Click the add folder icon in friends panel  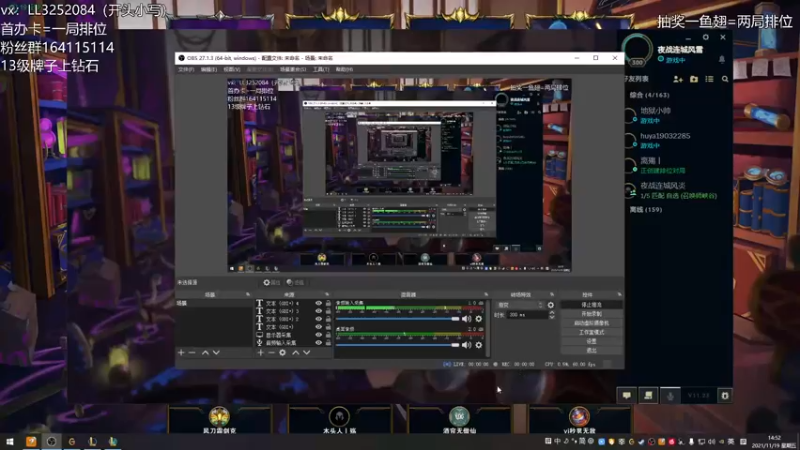(x=694, y=79)
